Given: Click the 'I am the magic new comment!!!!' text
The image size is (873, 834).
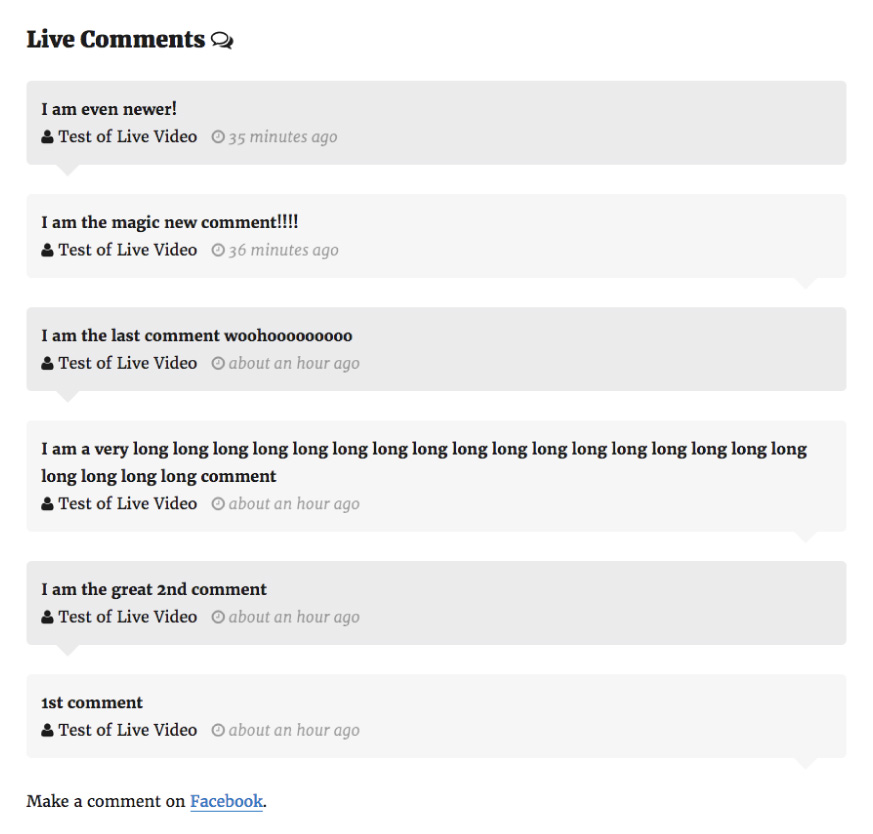Looking at the screenshot, I should pyautogui.click(x=170, y=222).
